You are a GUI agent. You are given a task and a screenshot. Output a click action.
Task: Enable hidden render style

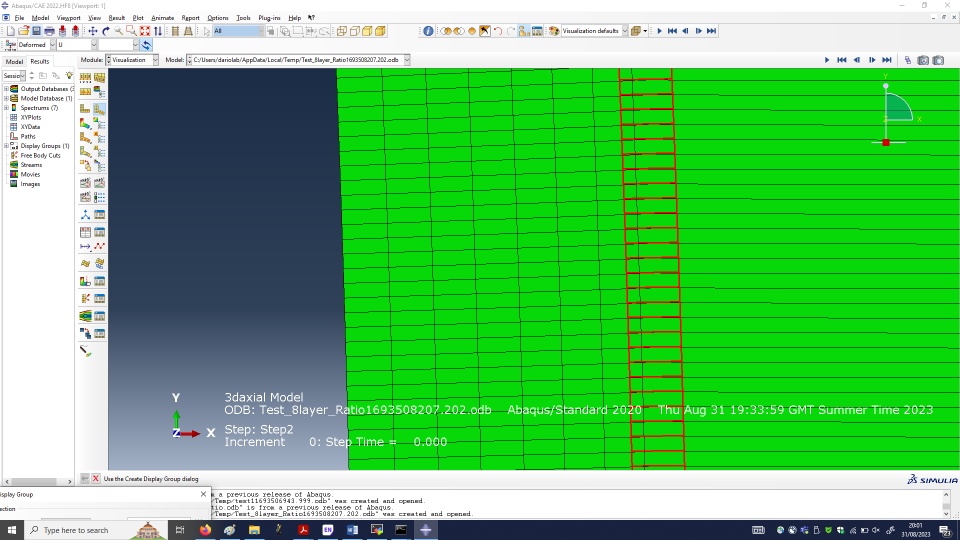(354, 31)
